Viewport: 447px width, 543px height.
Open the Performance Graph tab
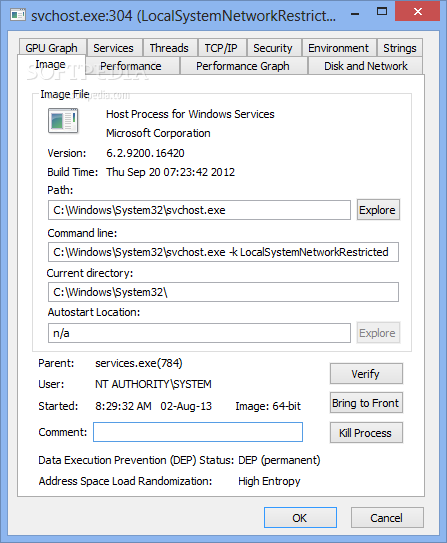(243, 66)
